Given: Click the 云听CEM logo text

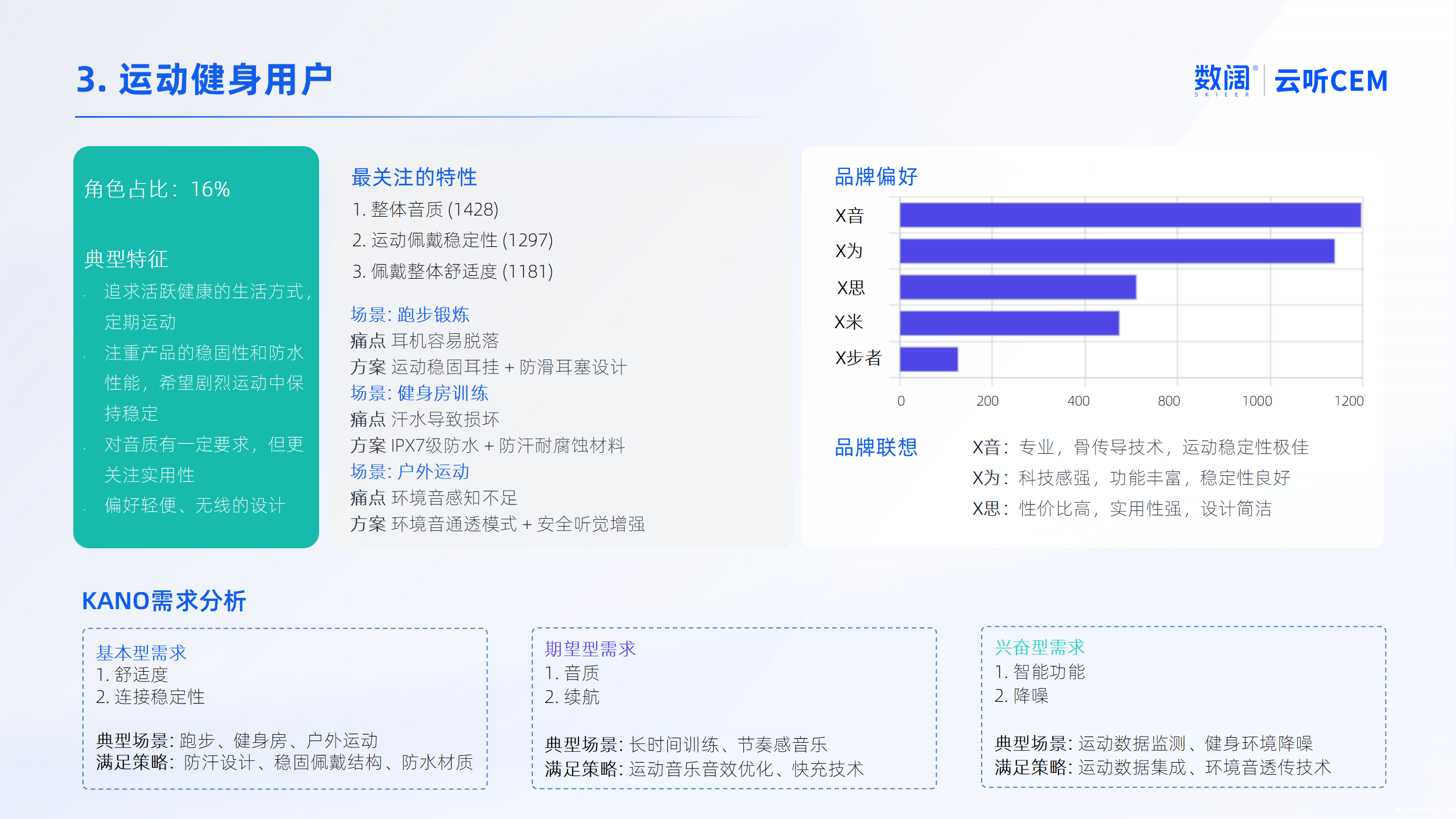Looking at the screenshot, I should click(x=1330, y=81).
